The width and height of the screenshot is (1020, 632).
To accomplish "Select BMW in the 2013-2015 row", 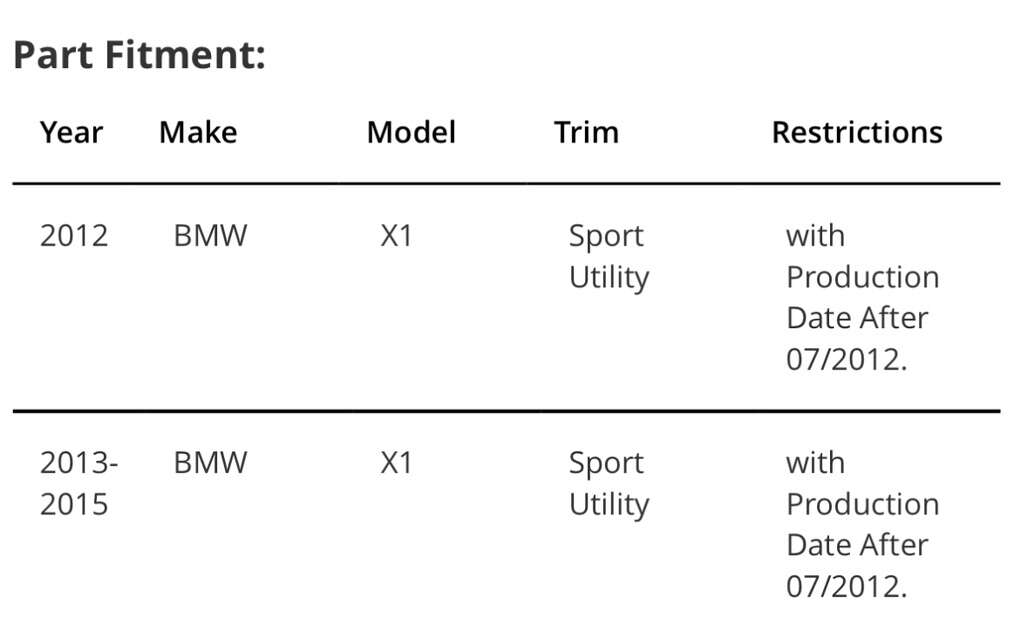I will 210,463.
